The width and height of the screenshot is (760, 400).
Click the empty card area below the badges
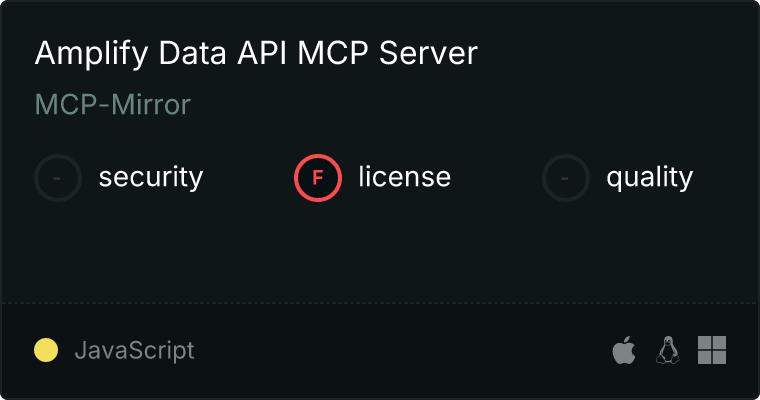tap(380, 250)
